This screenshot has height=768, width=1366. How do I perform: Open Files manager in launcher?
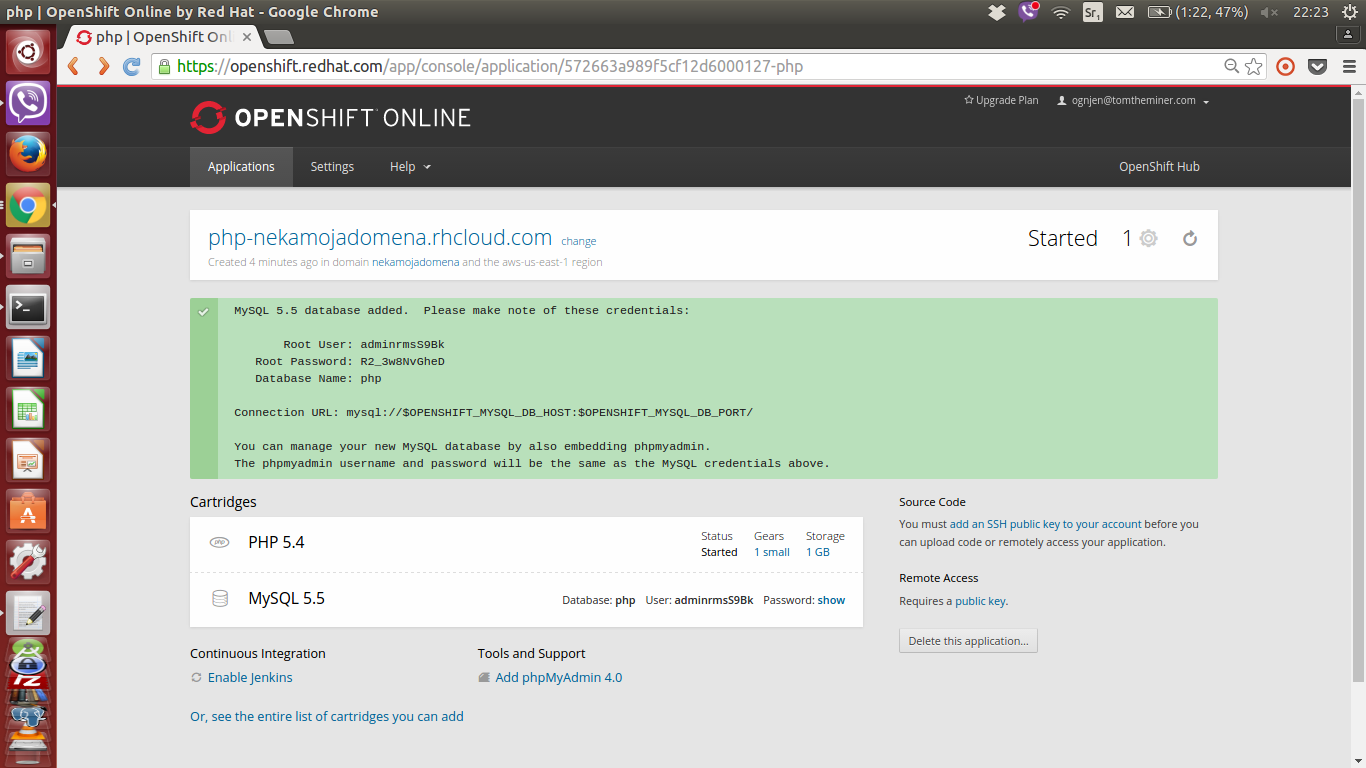tap(28, 256)
